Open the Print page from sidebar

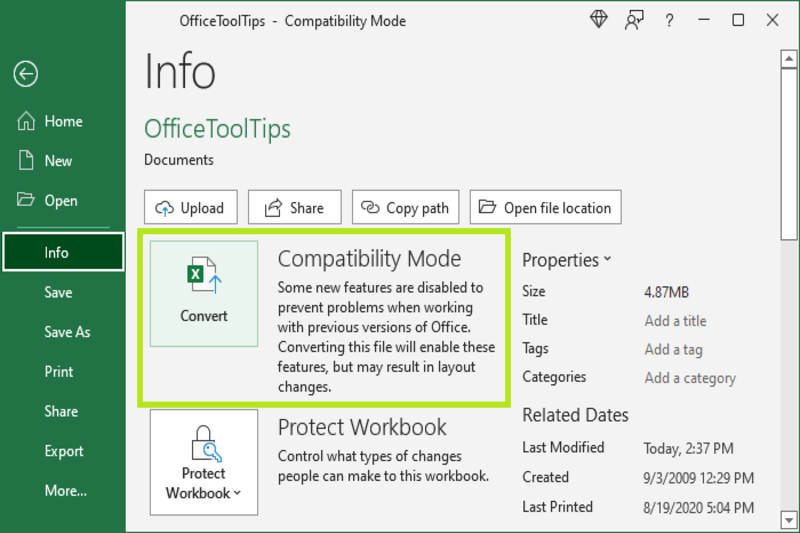[59, 372]
